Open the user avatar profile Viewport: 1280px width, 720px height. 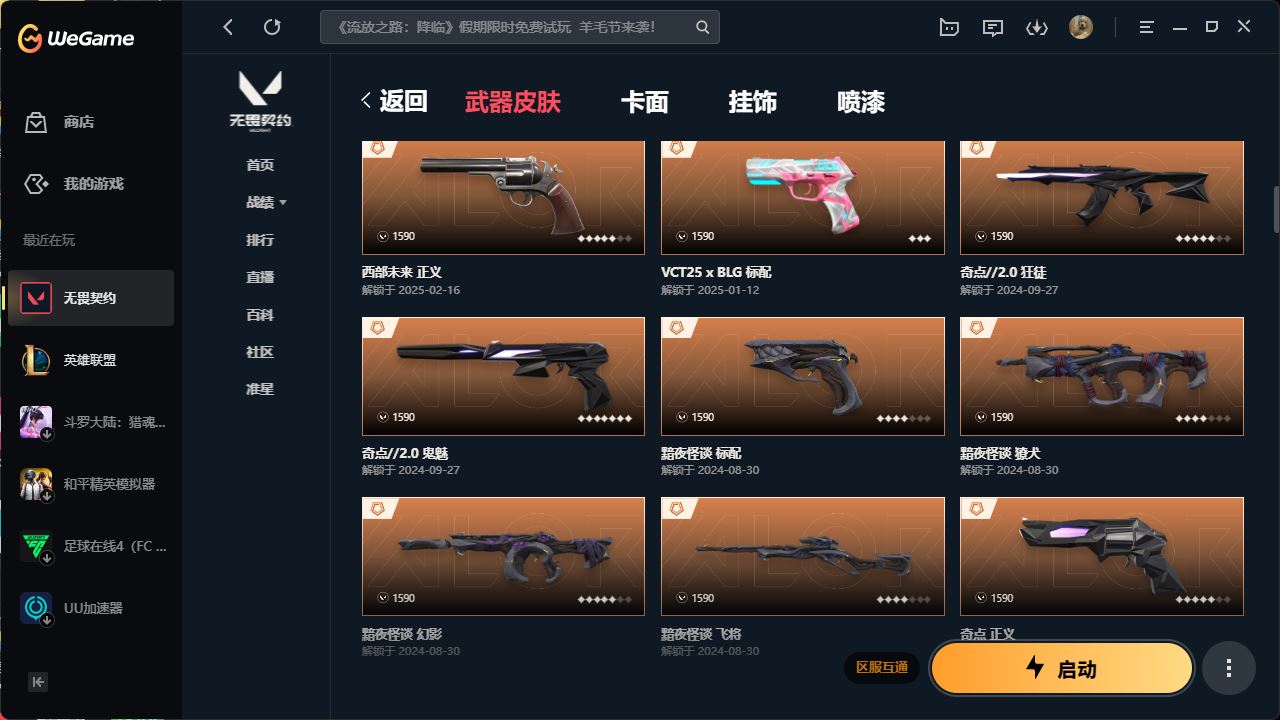[x=1081, y=27]
